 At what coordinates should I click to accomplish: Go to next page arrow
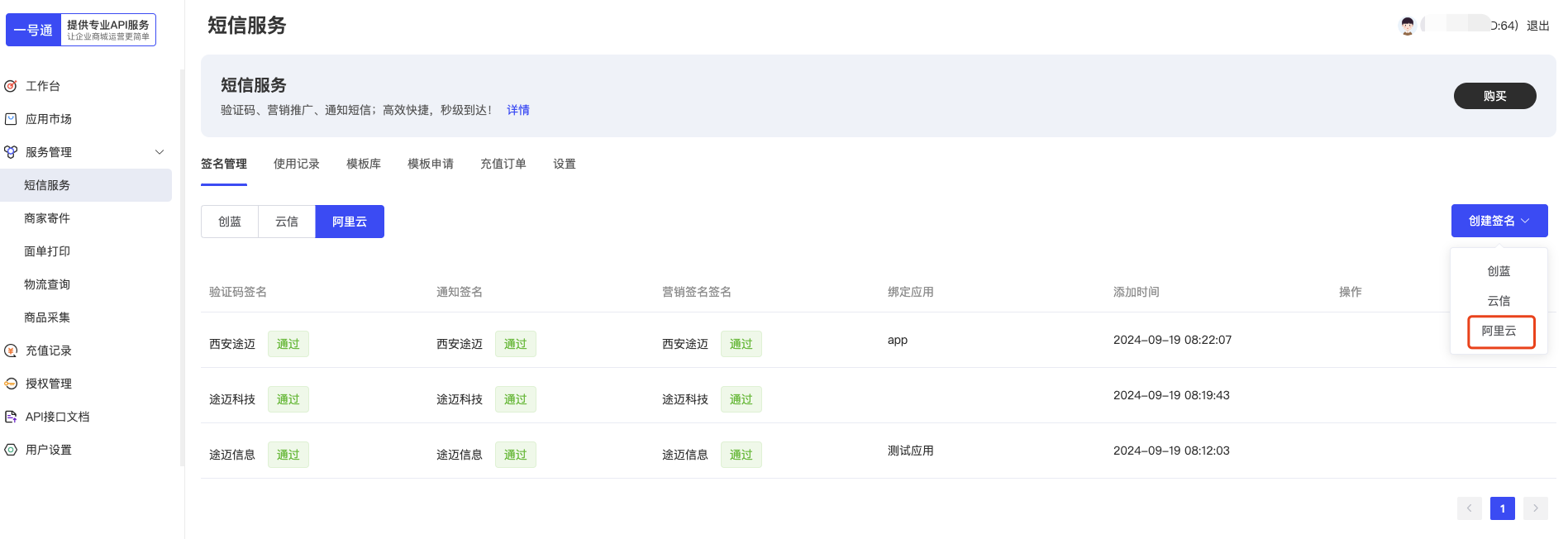1536,508
